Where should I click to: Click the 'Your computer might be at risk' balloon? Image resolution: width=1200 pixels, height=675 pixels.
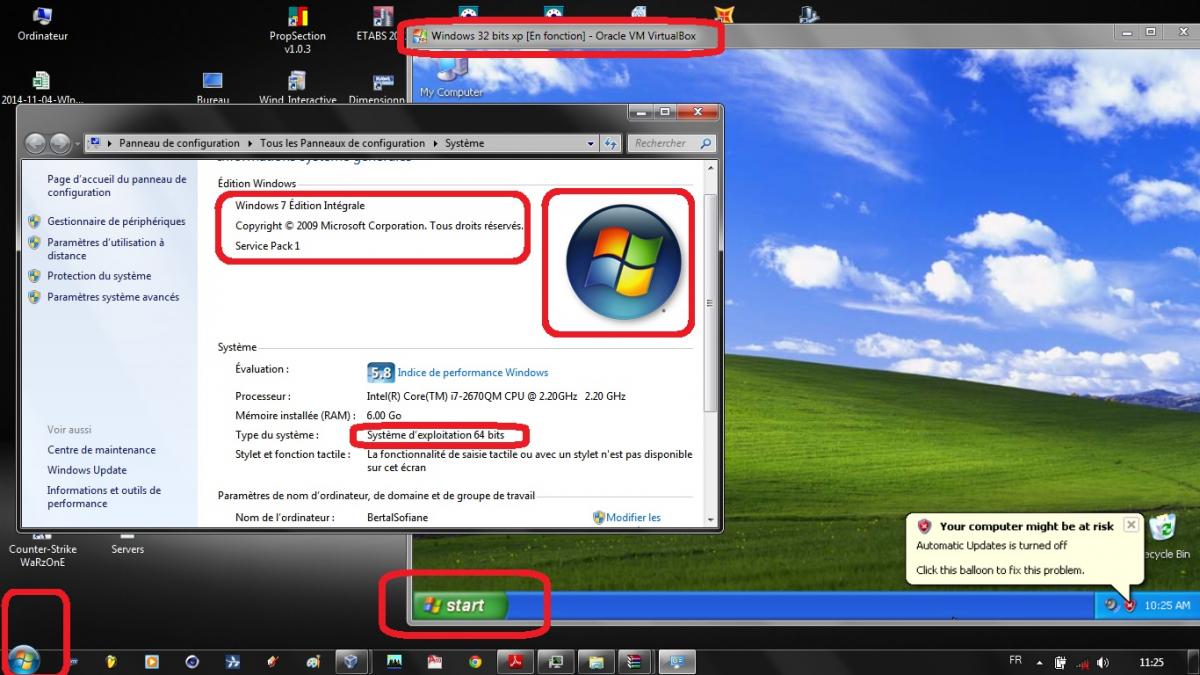(1026, 548)
